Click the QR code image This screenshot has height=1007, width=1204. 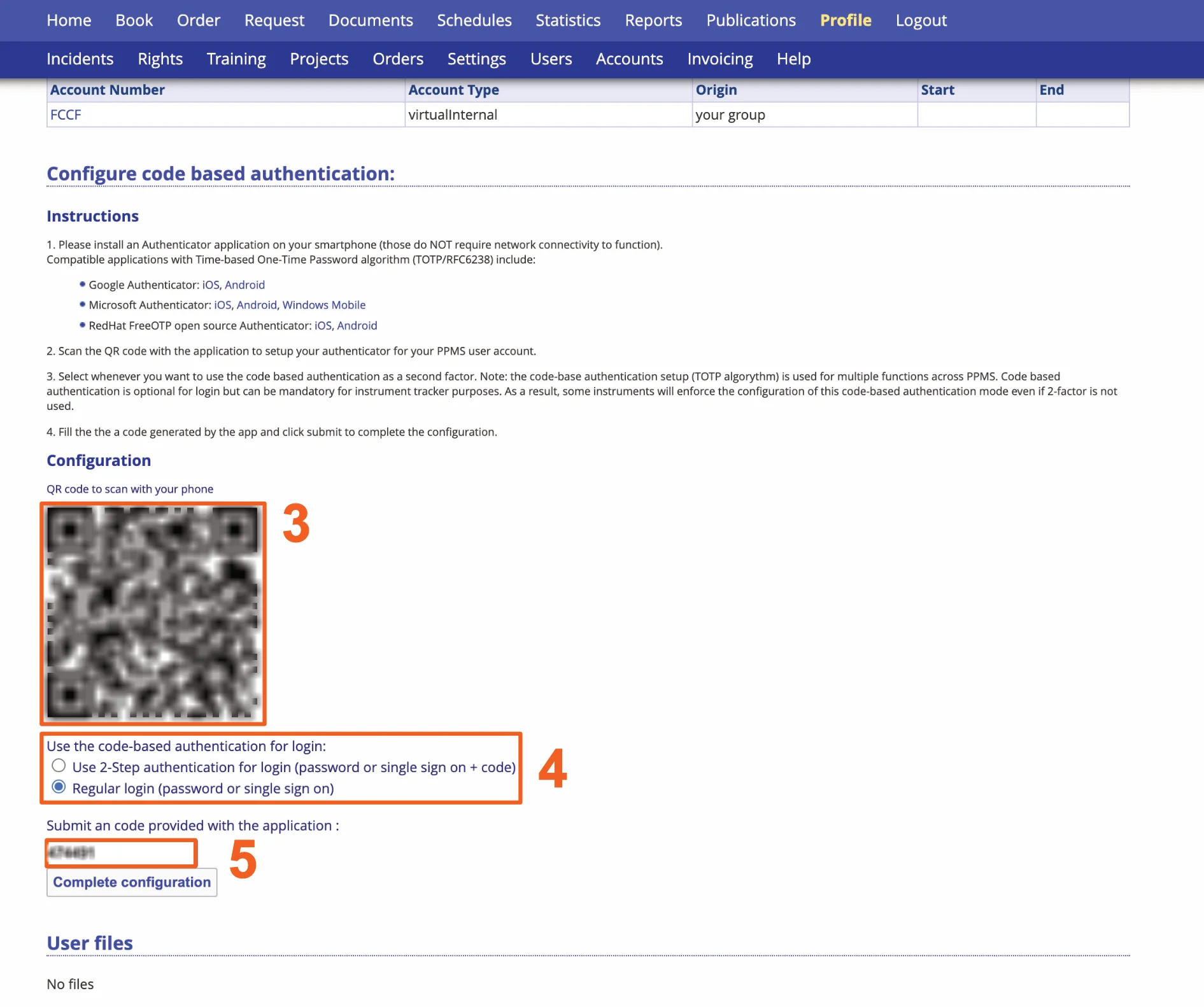153,614
